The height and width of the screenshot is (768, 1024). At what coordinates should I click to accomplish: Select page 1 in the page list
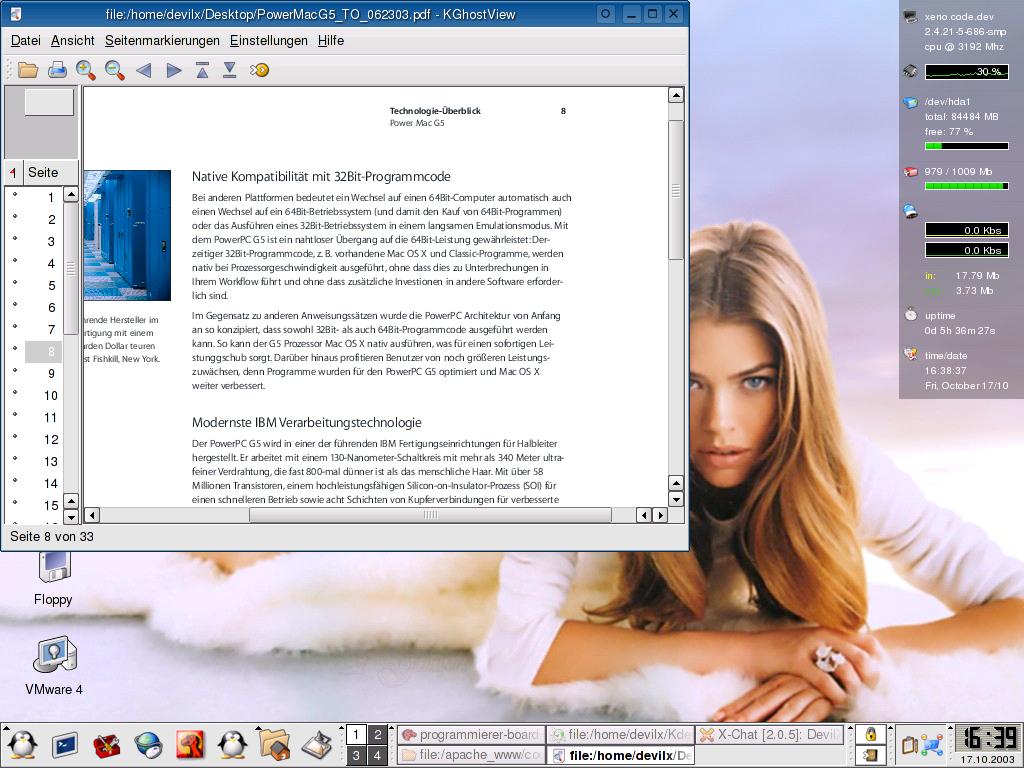pos(43,197)
